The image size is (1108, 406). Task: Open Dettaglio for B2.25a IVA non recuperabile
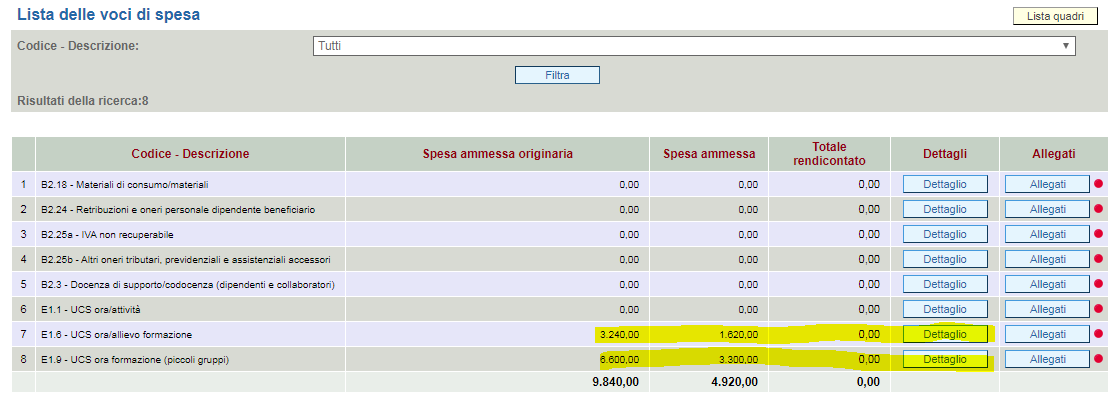[x=945, y=234]
